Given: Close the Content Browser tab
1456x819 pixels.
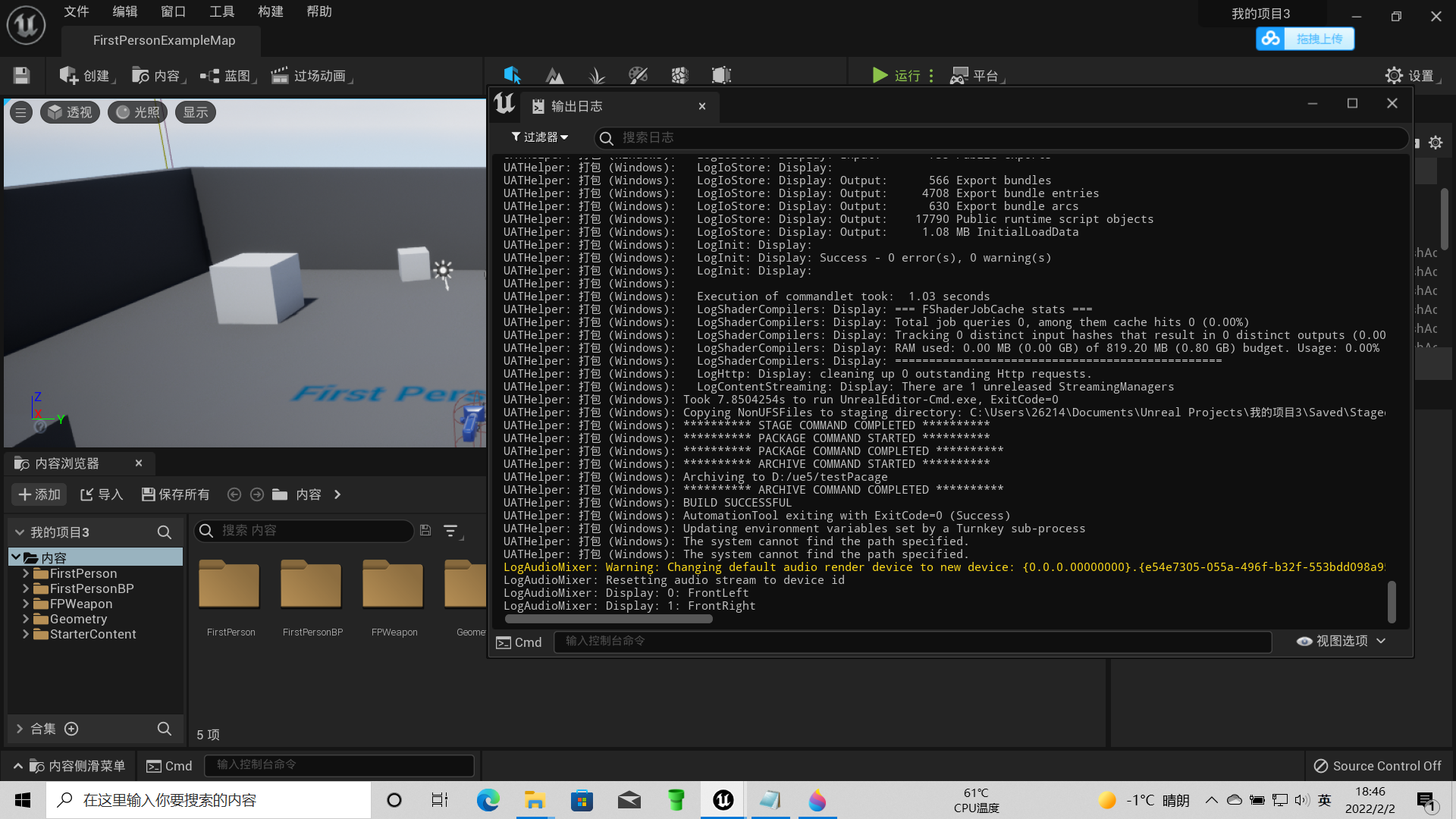Looking at the screenshot, I should click(x=139, y=463).
